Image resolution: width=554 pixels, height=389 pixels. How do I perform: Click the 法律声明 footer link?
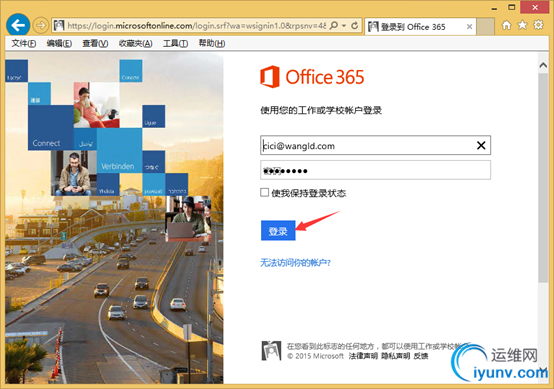point(363,356)
